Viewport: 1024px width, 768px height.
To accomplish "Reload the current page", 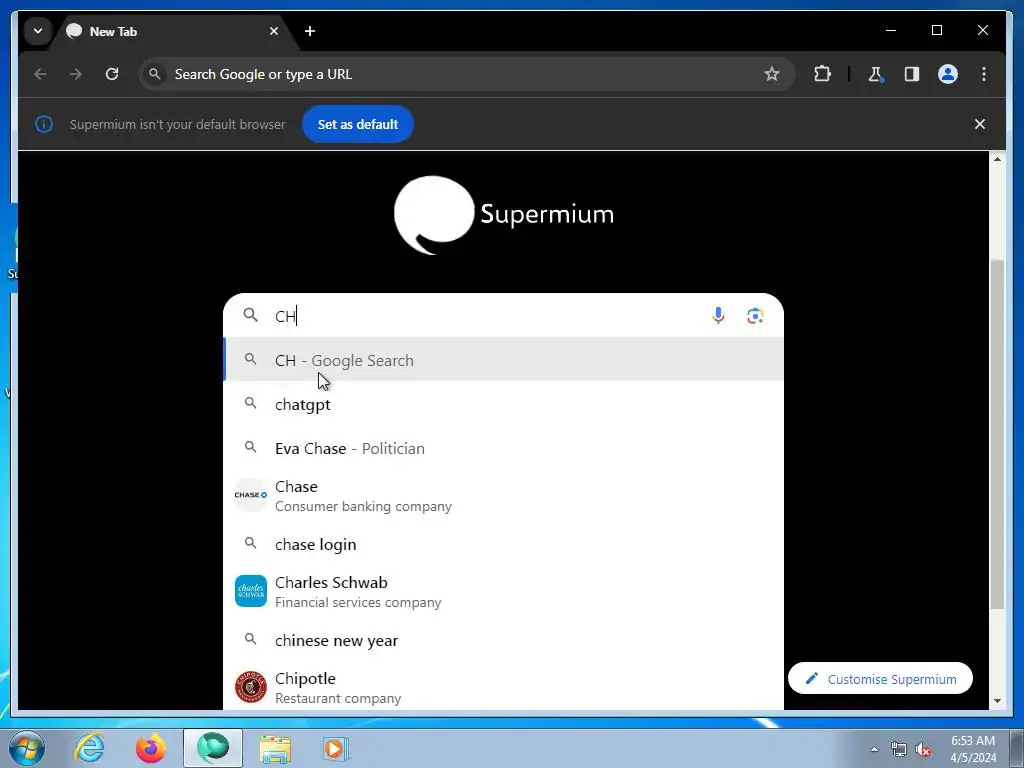I will (112, 74).
